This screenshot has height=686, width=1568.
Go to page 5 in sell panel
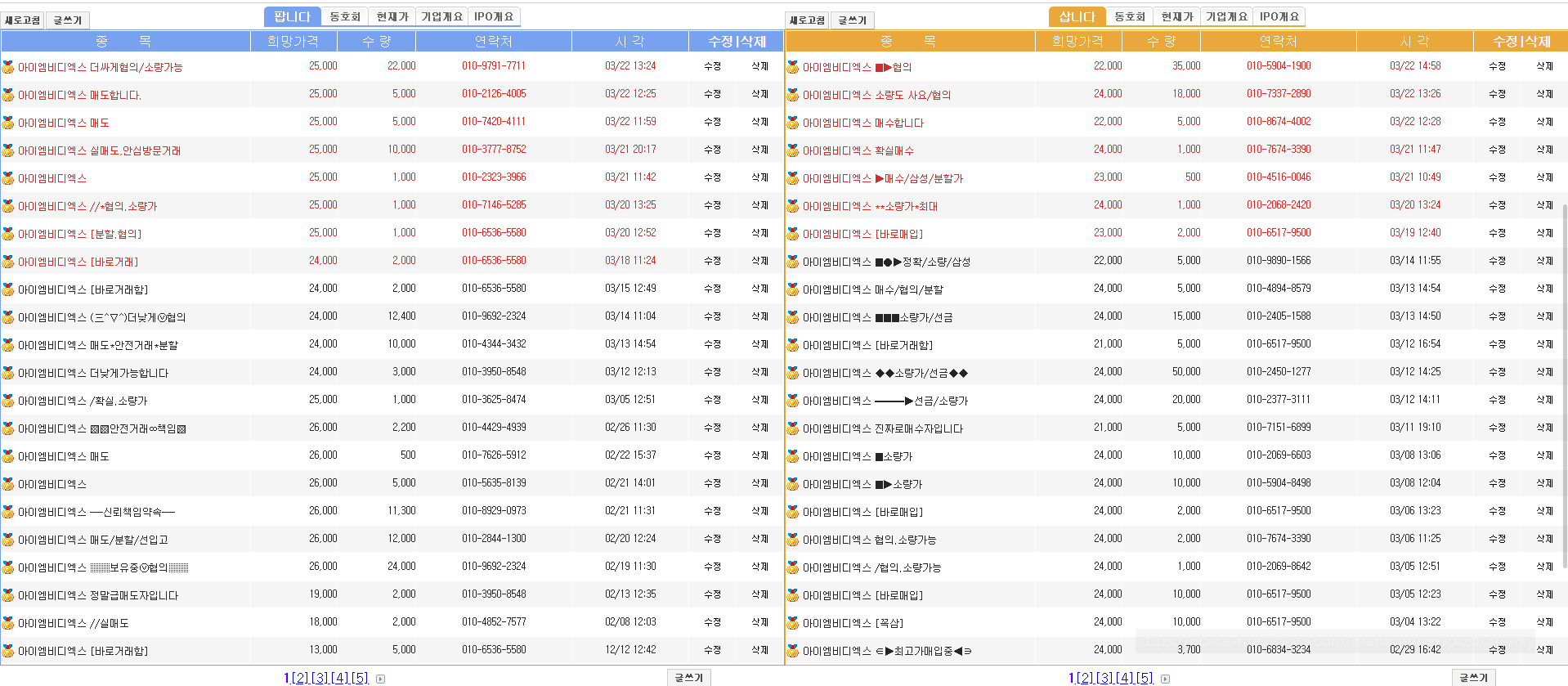[x=360, y=679]
